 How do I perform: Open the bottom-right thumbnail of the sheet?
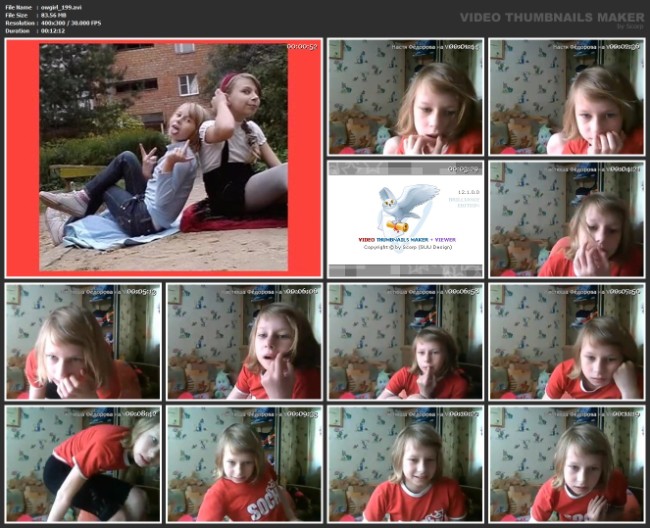click(x=566, y=463)
